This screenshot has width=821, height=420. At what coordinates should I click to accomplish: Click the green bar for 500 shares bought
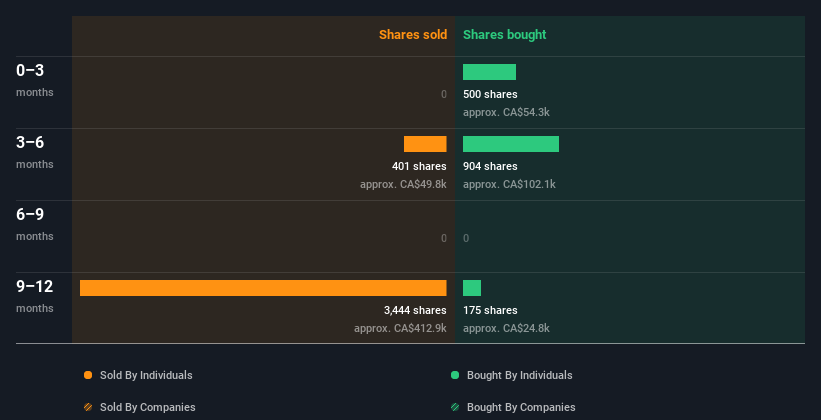[x=489, y=72]
